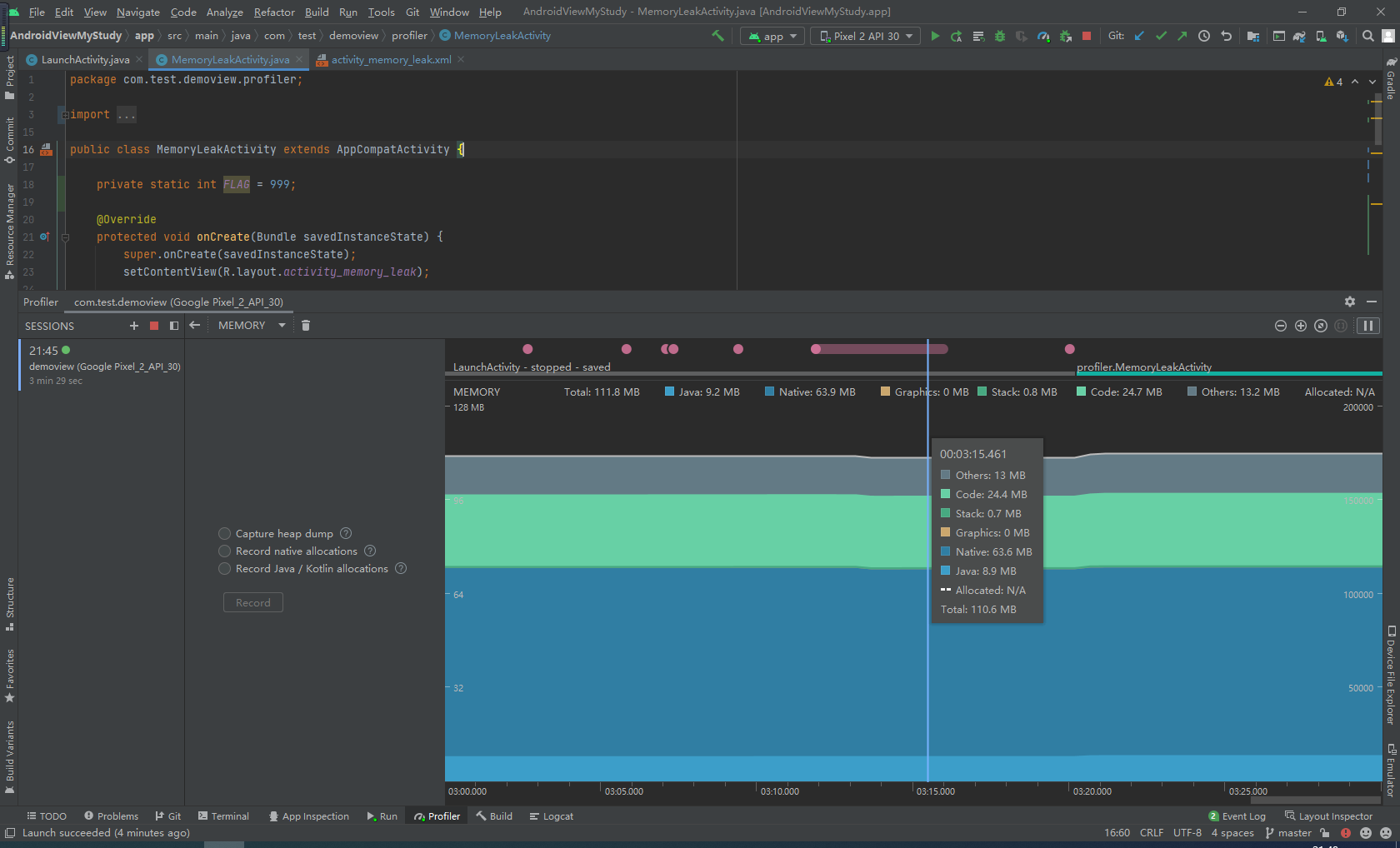
Task: Open the app run configuration dropdown
Action: coord(771,36)
